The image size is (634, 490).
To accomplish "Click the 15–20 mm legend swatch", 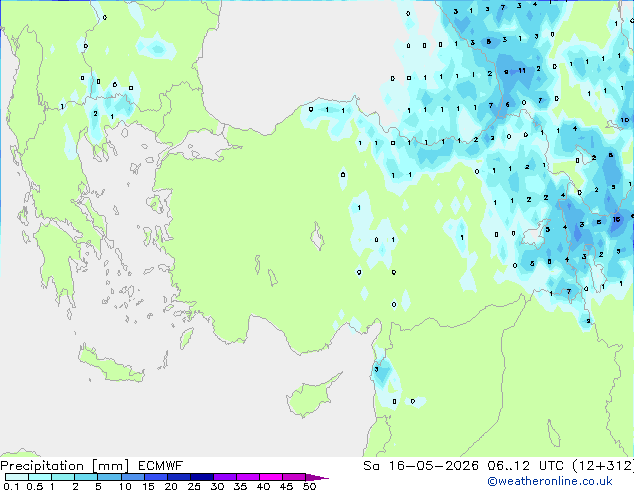I will coord(155,477).
